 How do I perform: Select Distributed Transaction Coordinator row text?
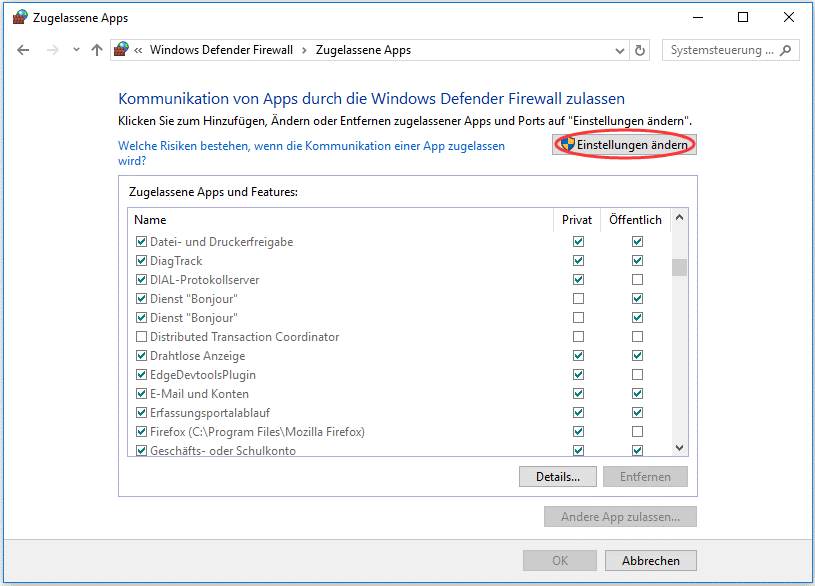(244, 337)
